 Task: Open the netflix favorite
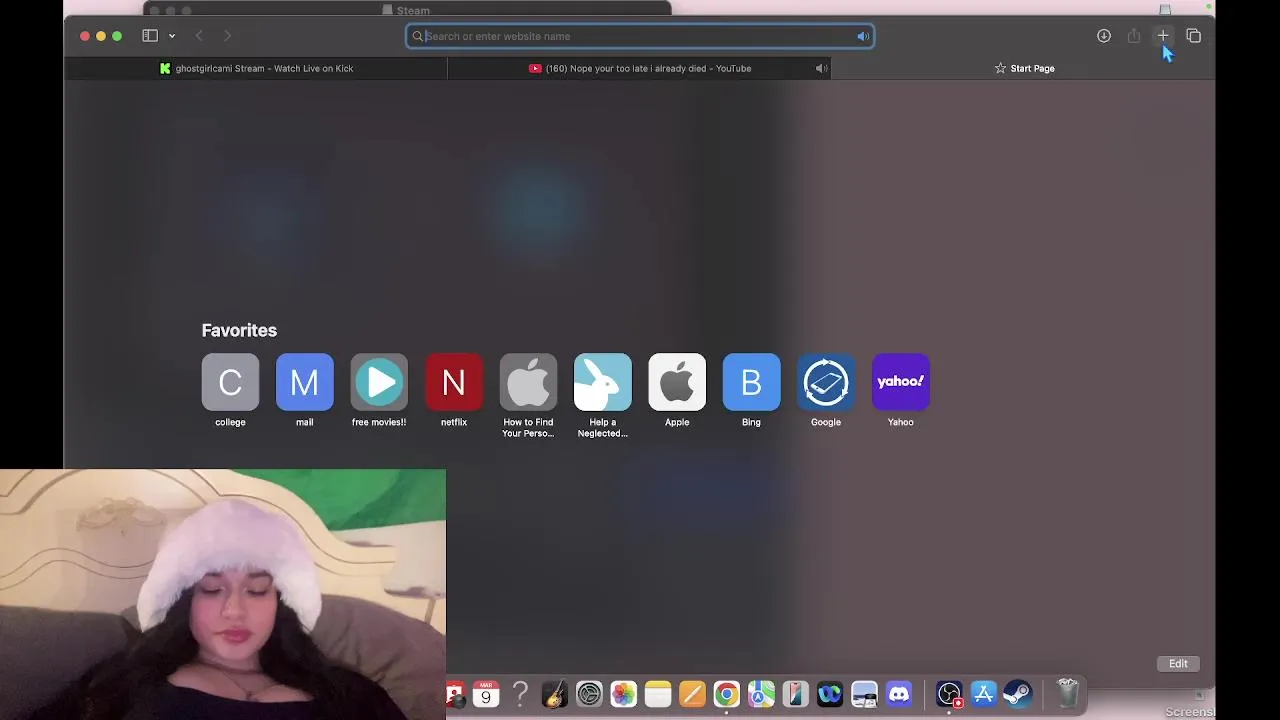pos(454,390)
